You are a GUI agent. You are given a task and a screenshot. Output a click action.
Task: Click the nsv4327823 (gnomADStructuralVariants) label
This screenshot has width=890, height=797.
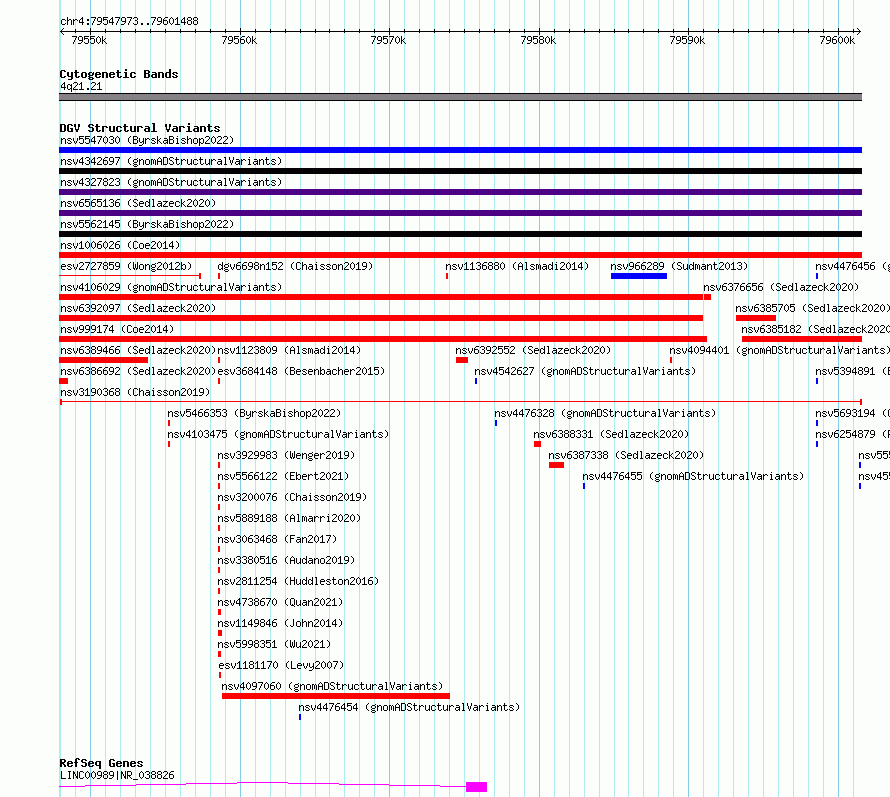point(171,182)
